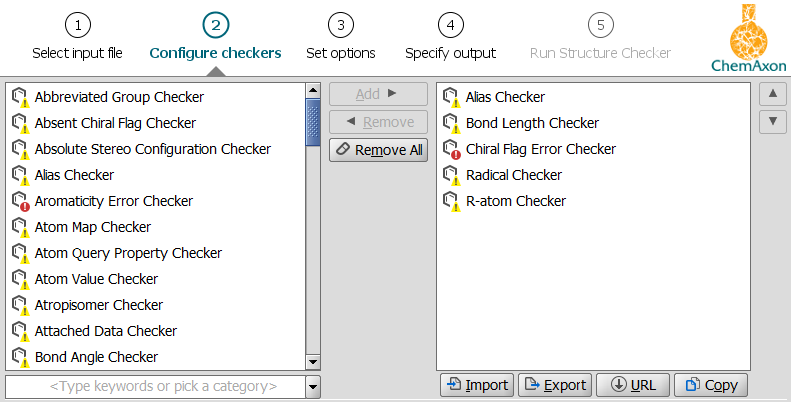Open step 4 Specify output
The image size is (791, 402).
[450, 37]
